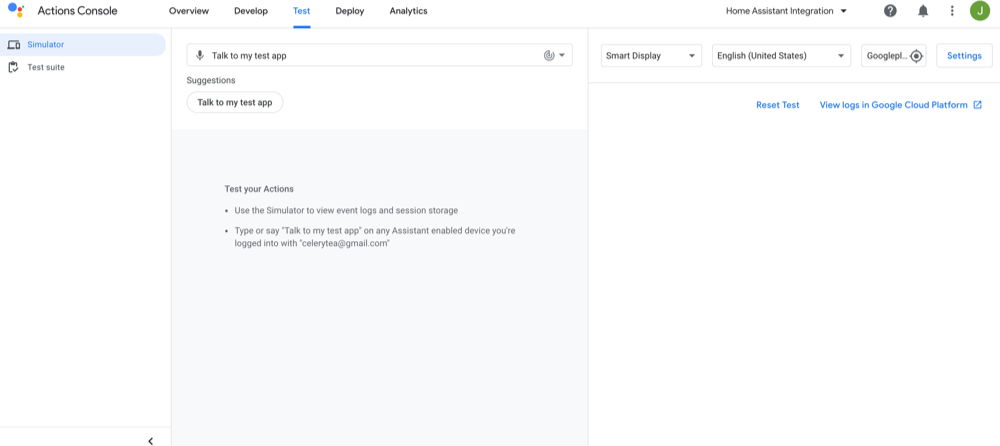The image size is (1000, 446).
Task: Open the green J account avatar
Action: pyautogui.click(x=980, y=11)
